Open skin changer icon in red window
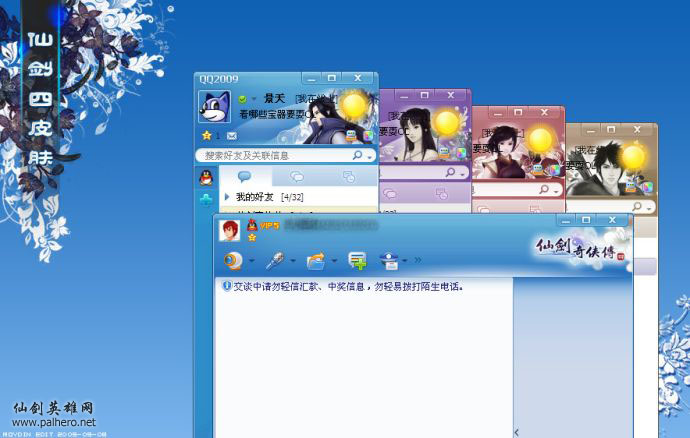Image resolution: width=690 pixels, height=438 pixels. 554,170
